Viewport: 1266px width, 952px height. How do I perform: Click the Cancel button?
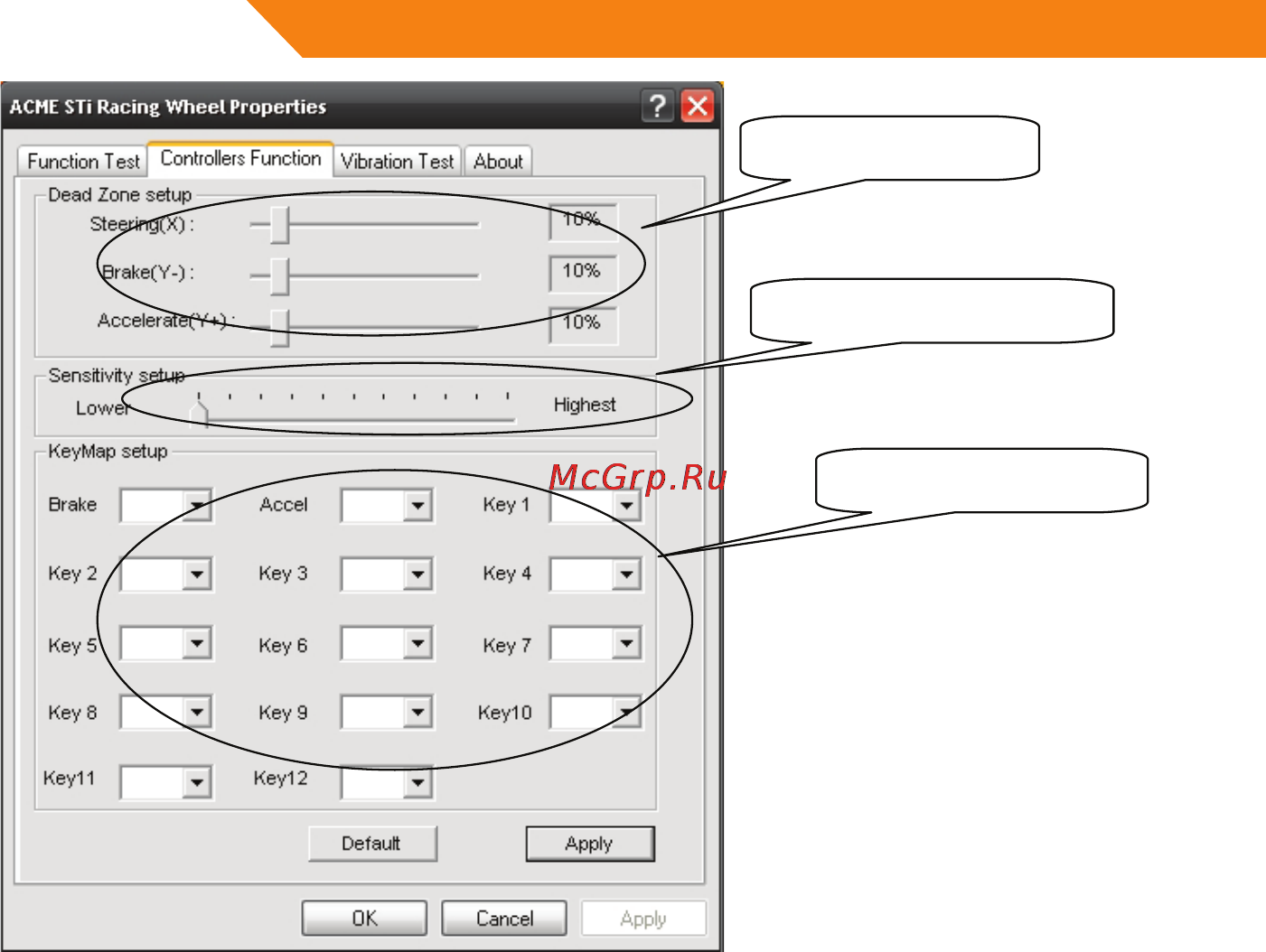click(504, 919)
